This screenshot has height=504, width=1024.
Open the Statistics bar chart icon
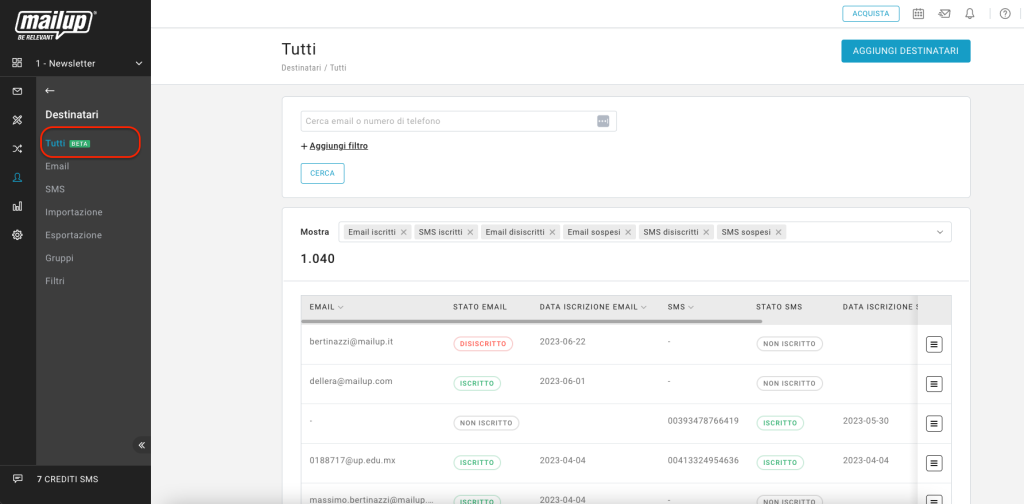(x=17, y=206)
